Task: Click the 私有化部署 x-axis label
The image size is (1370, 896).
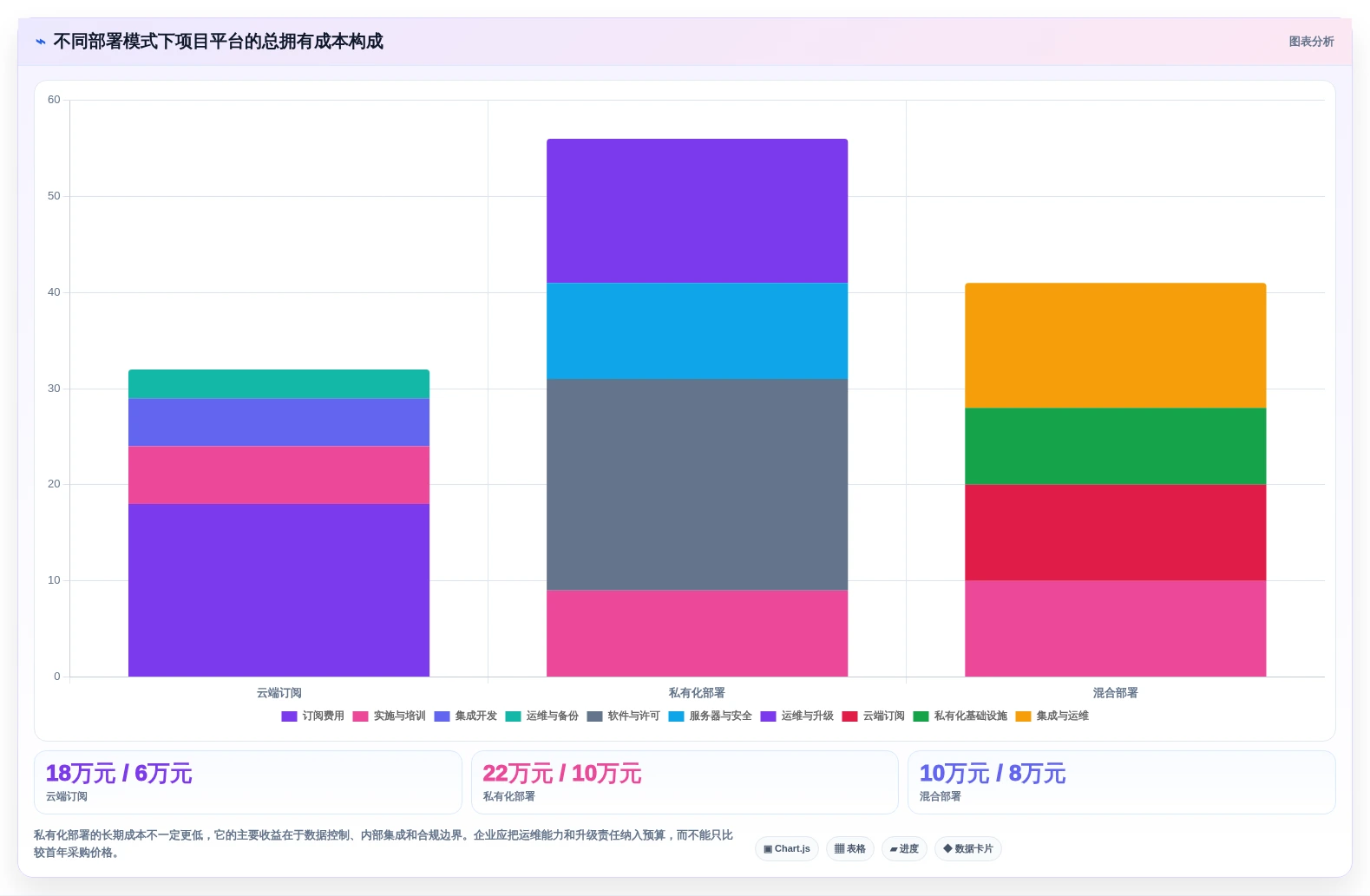Action: 697,693
